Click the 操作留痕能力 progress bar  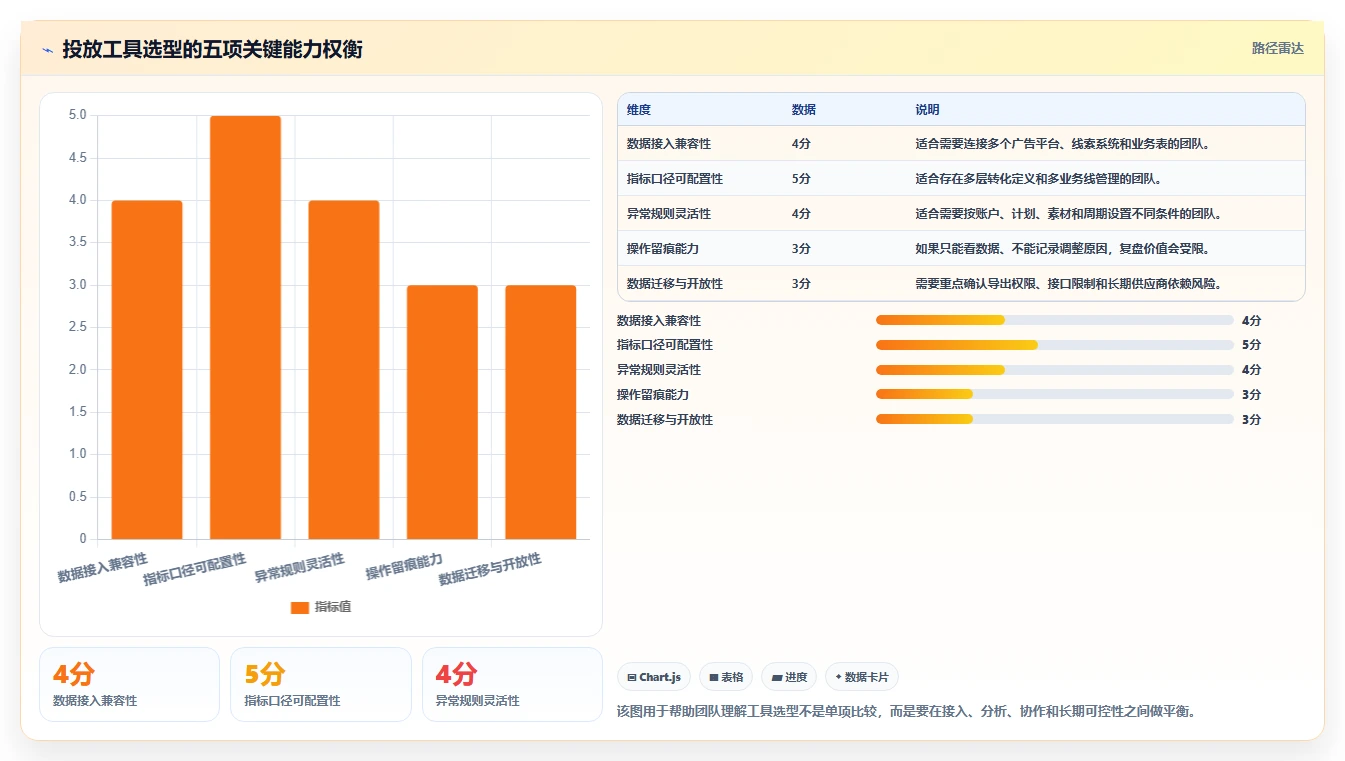click(1054, 395)
